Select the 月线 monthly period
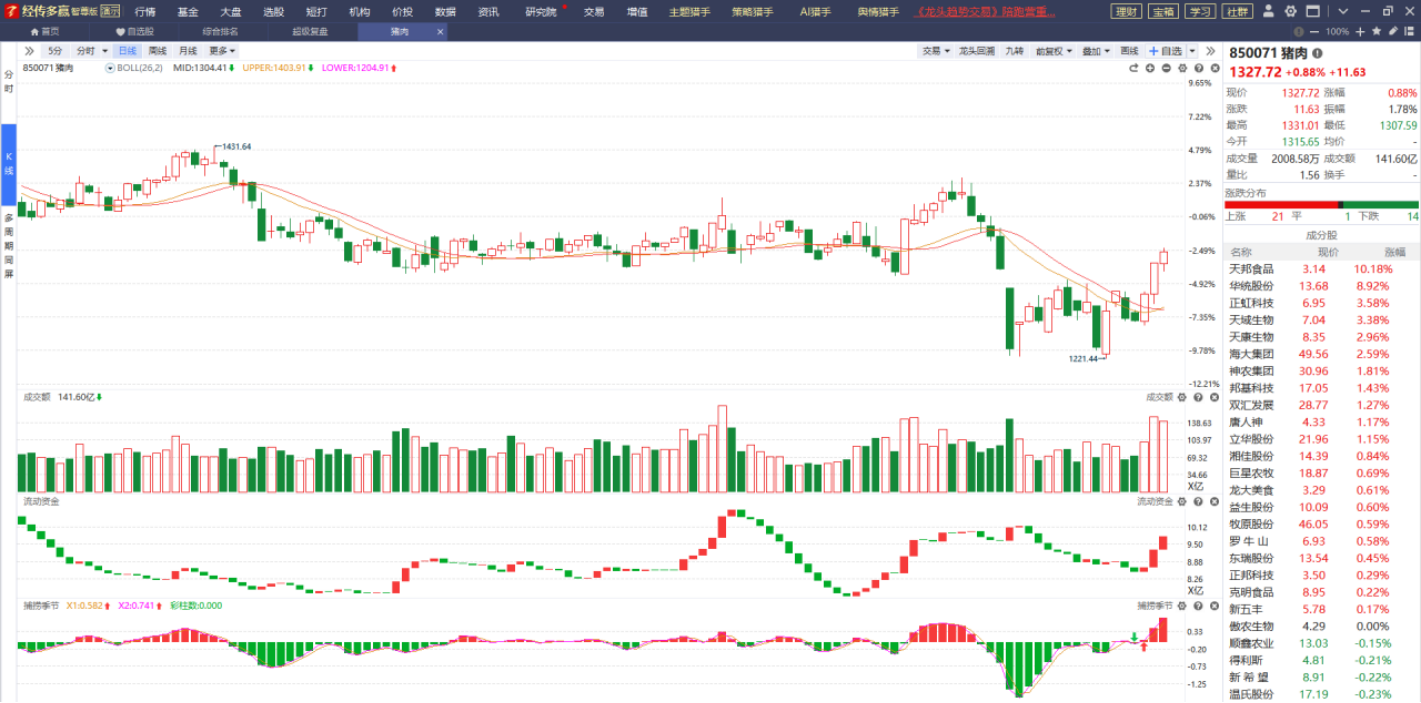The width and height of the screenshot is (1421, 703). [x=188, y=50]
